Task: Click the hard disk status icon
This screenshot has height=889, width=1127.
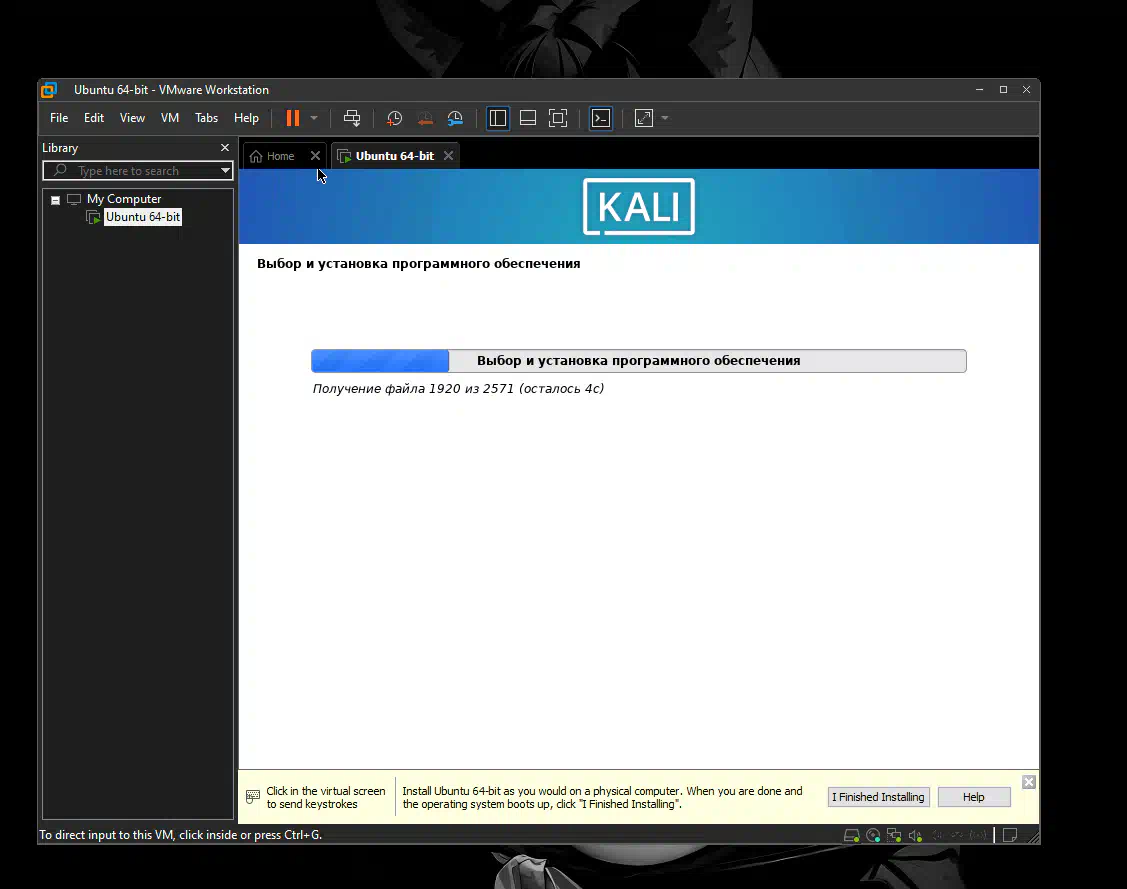Action: pos(852,835)
